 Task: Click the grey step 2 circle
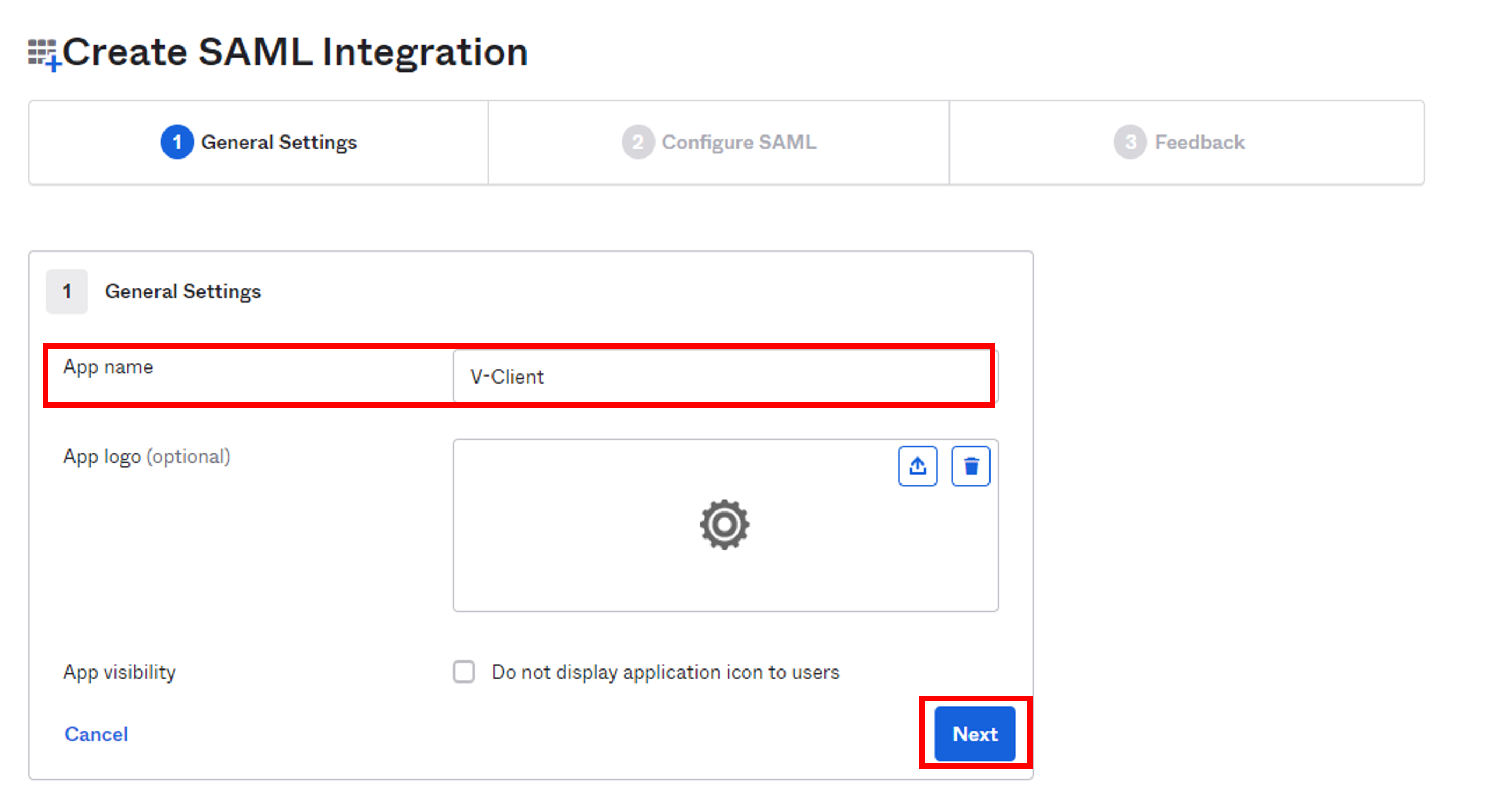[x=637, y=142]
